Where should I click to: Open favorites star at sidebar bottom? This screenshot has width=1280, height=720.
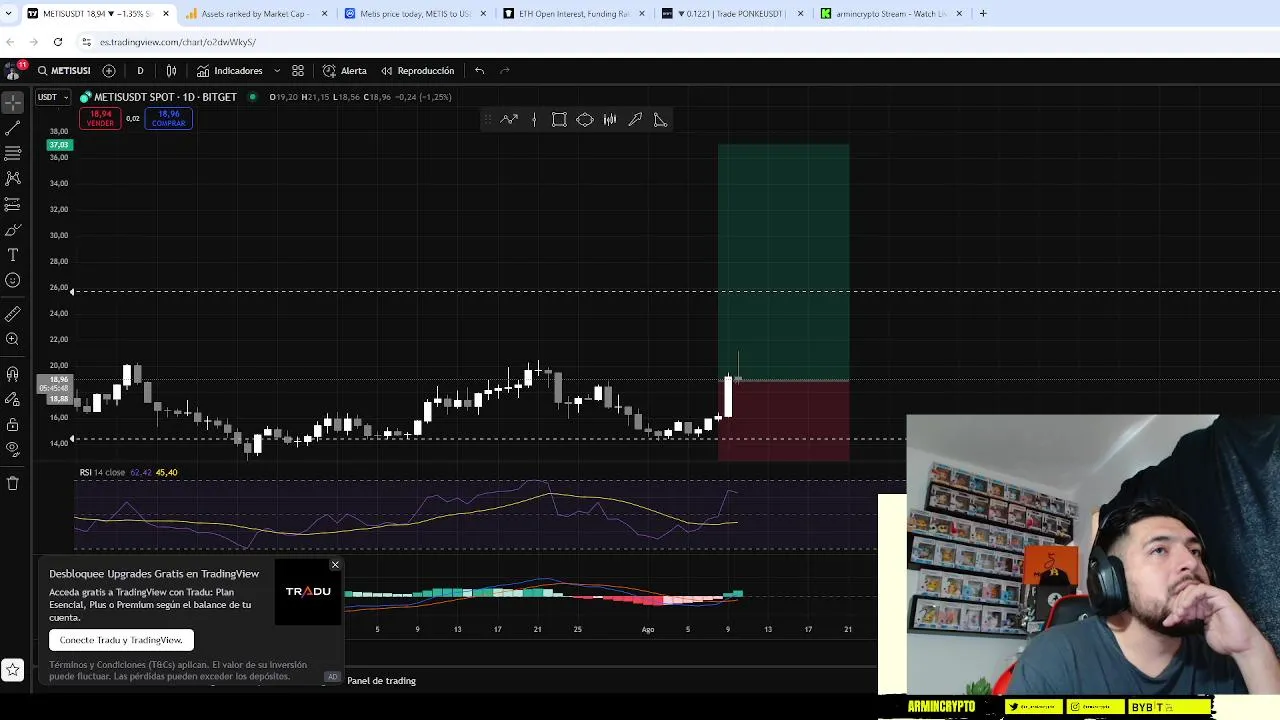(13, 670)
